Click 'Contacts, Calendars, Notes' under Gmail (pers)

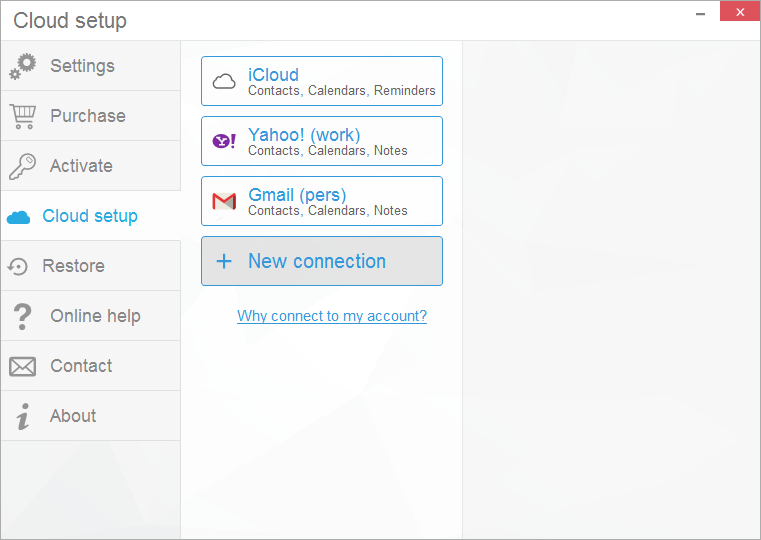point(328,211)
